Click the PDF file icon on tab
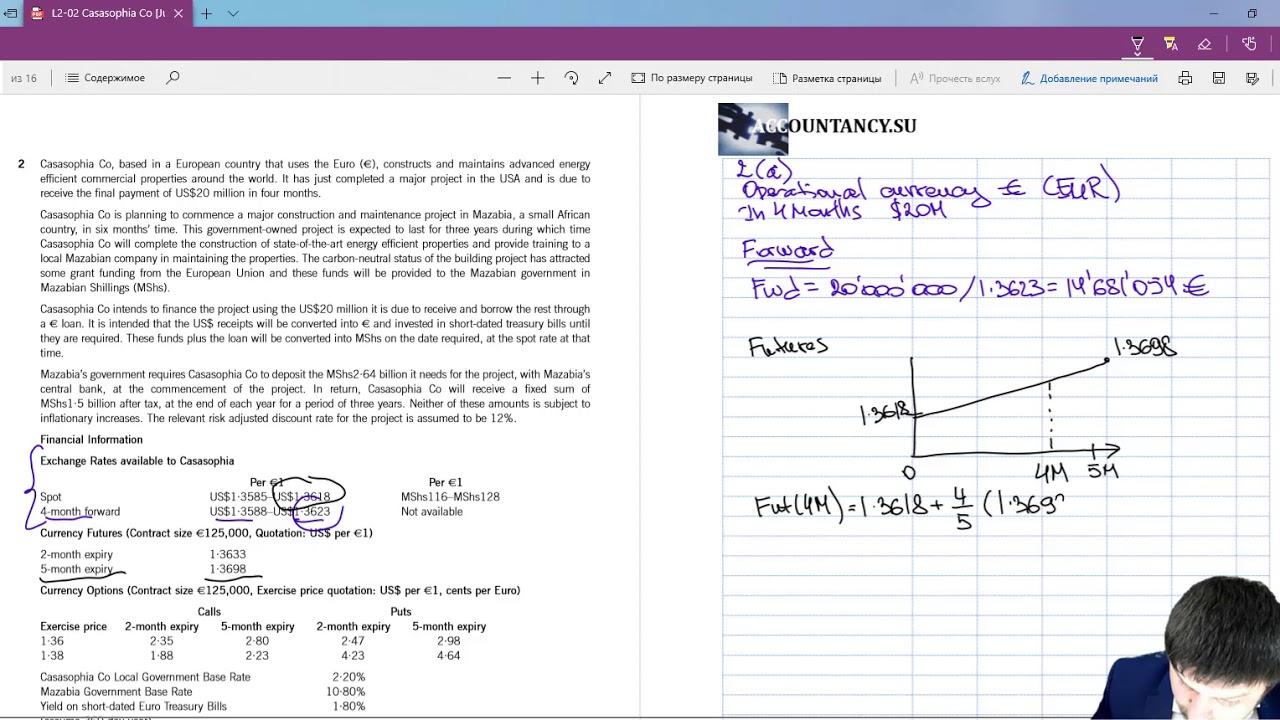Viewport: 1280px width, 720px height. (38, 14)
